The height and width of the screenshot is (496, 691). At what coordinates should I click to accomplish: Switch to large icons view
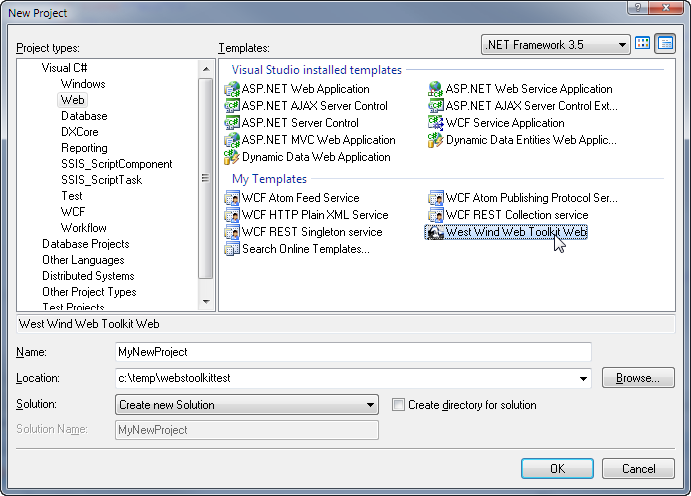tap(643, 44)
